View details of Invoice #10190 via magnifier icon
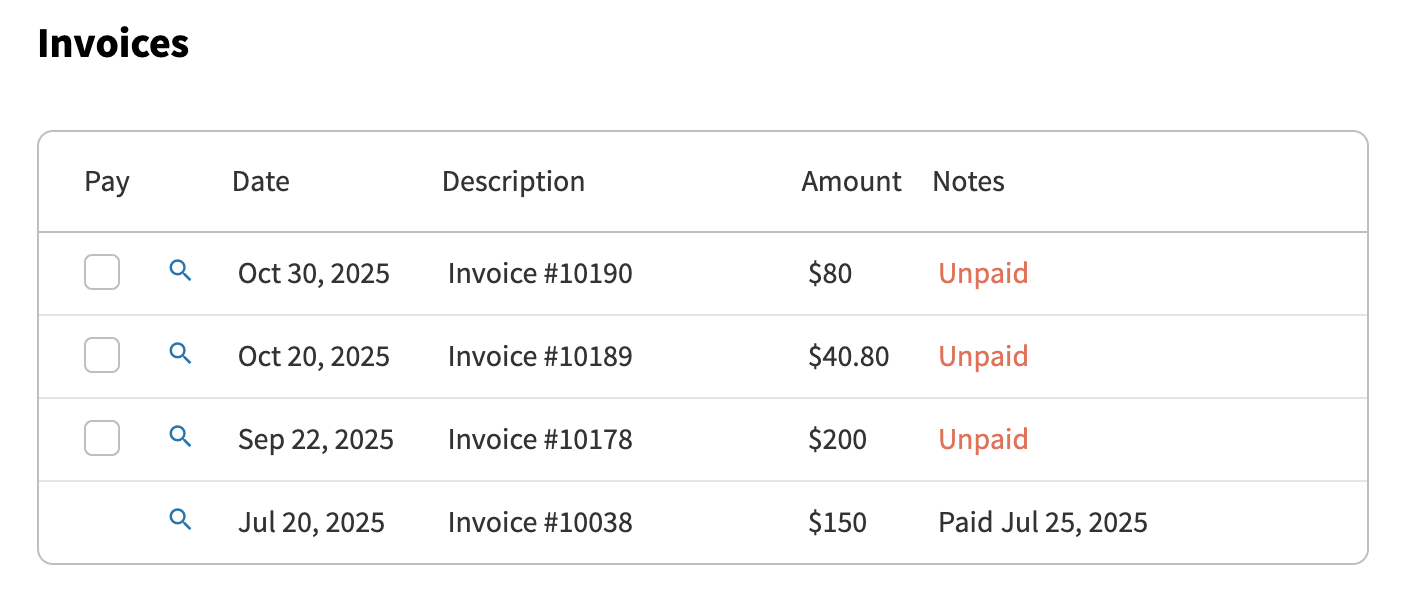Screen dimensions: 1418x604 [x=180, y=270]
